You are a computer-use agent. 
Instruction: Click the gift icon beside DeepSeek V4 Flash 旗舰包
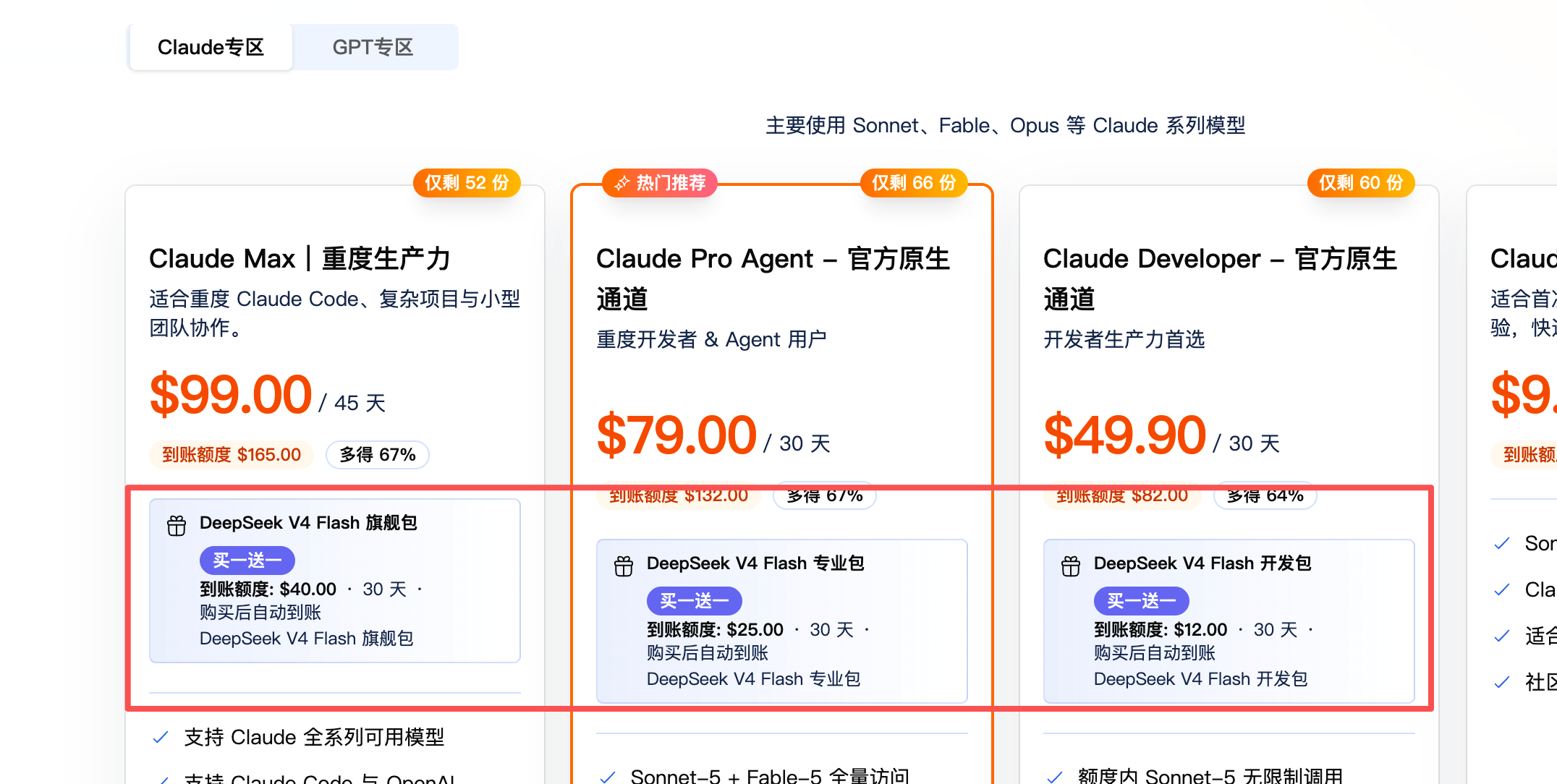coord(177,525)
